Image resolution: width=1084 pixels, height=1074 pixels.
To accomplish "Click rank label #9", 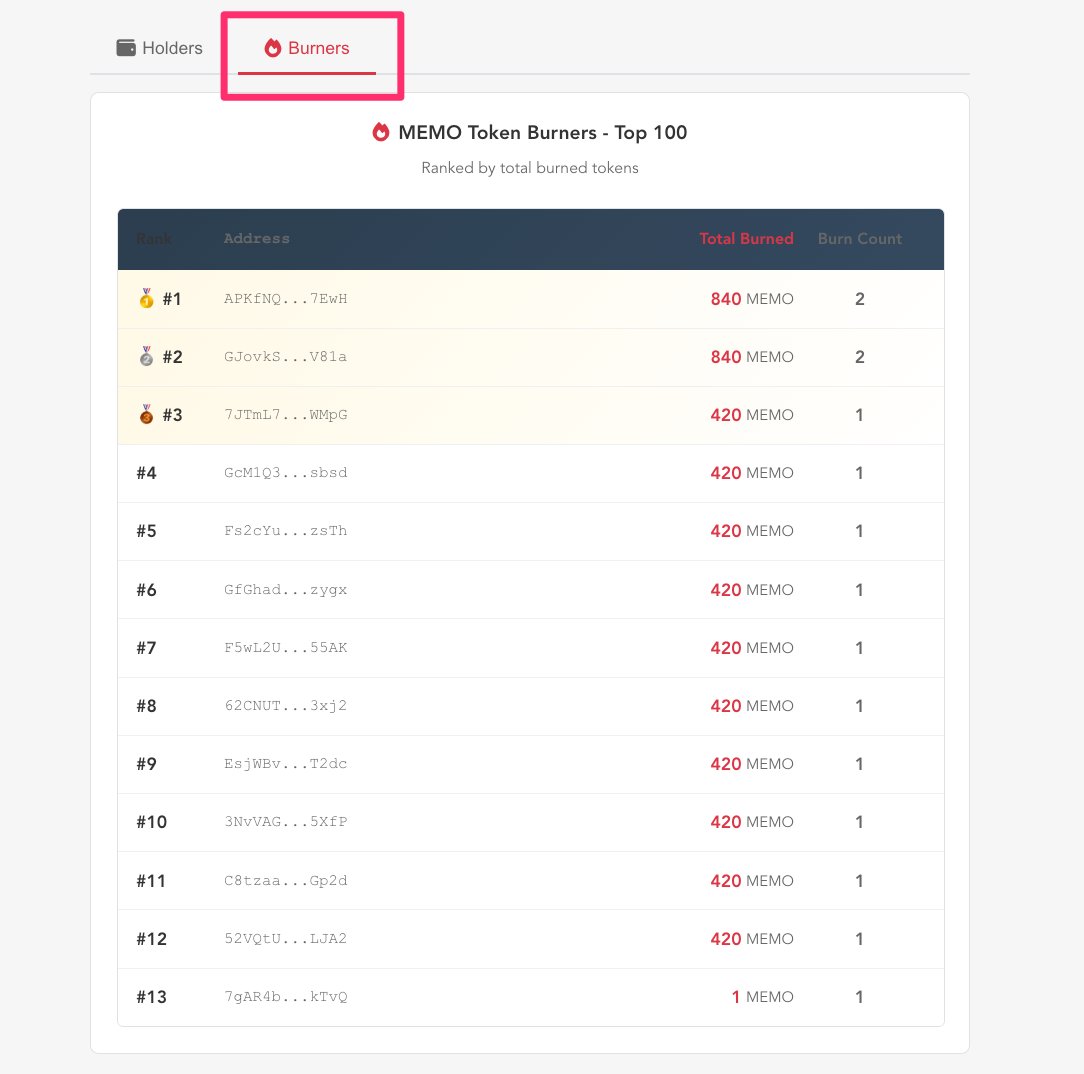I will (147, 764).
